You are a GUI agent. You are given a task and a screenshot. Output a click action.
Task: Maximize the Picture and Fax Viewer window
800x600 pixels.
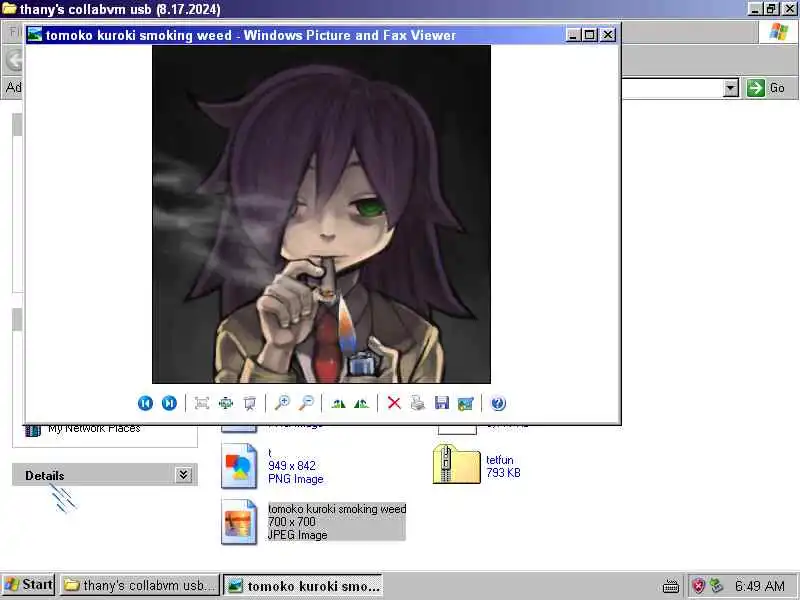click(590, 35)
